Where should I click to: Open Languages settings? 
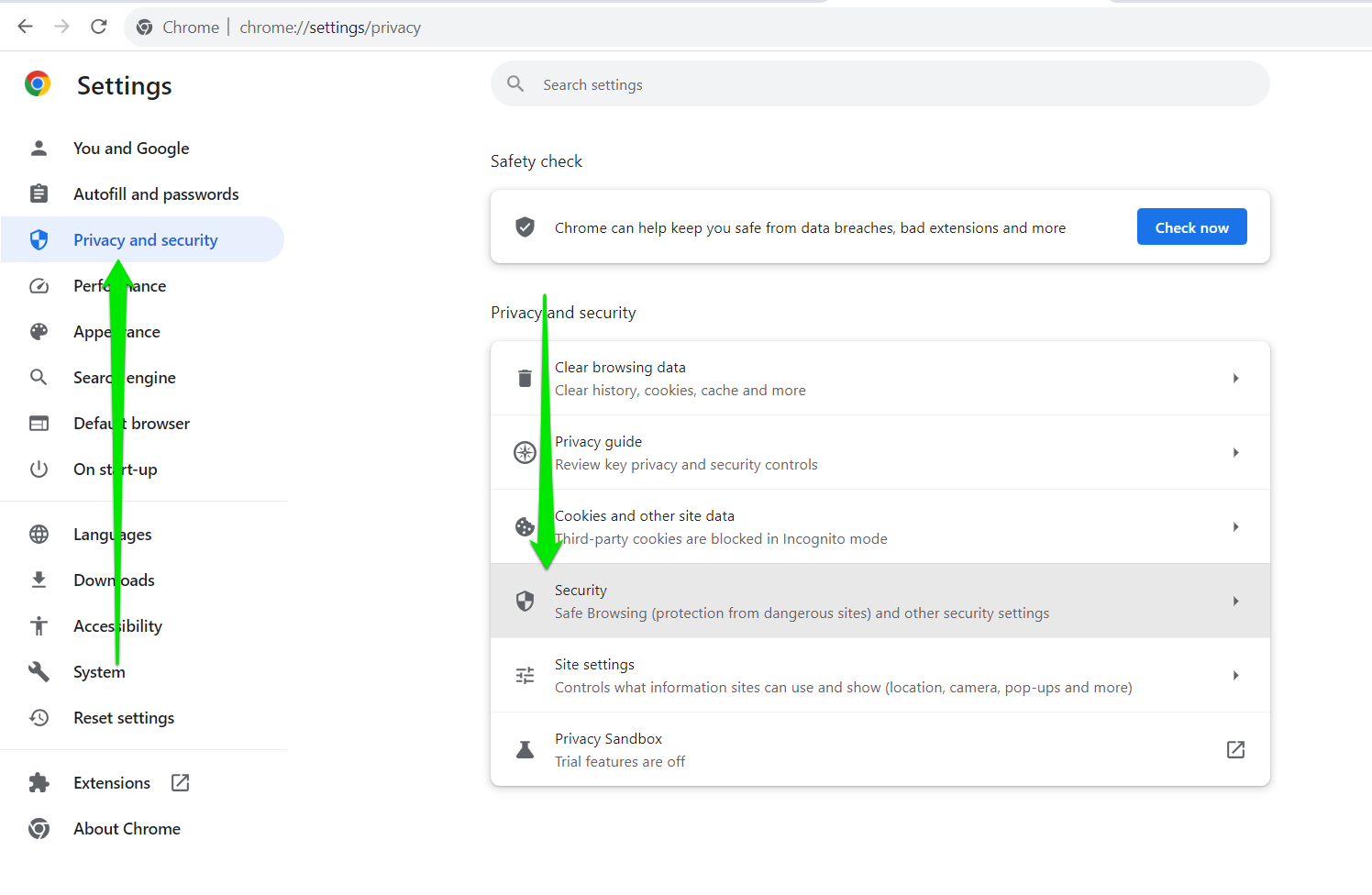(x=113, y=534)
